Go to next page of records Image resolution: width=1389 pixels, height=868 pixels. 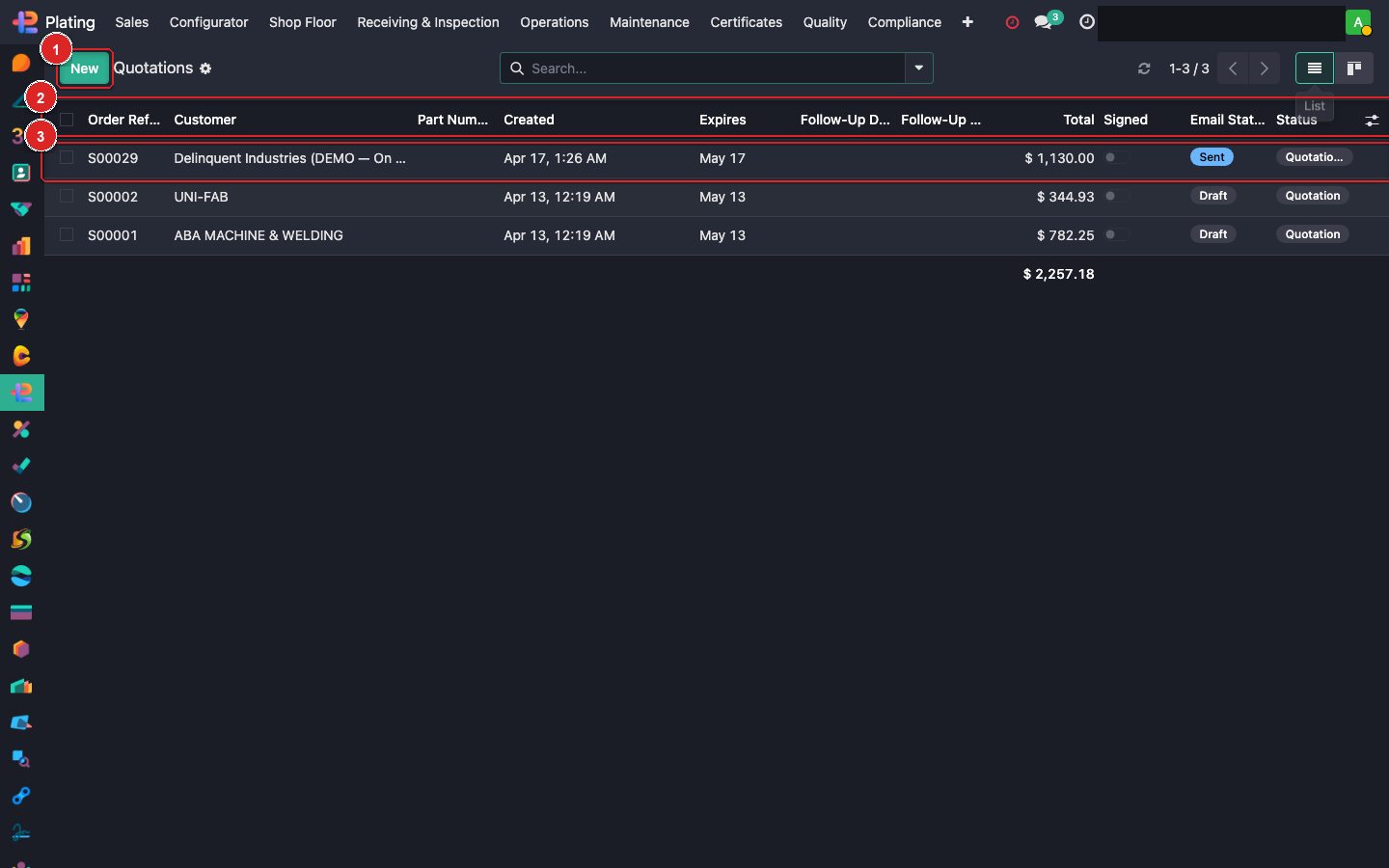(1264, 68)
